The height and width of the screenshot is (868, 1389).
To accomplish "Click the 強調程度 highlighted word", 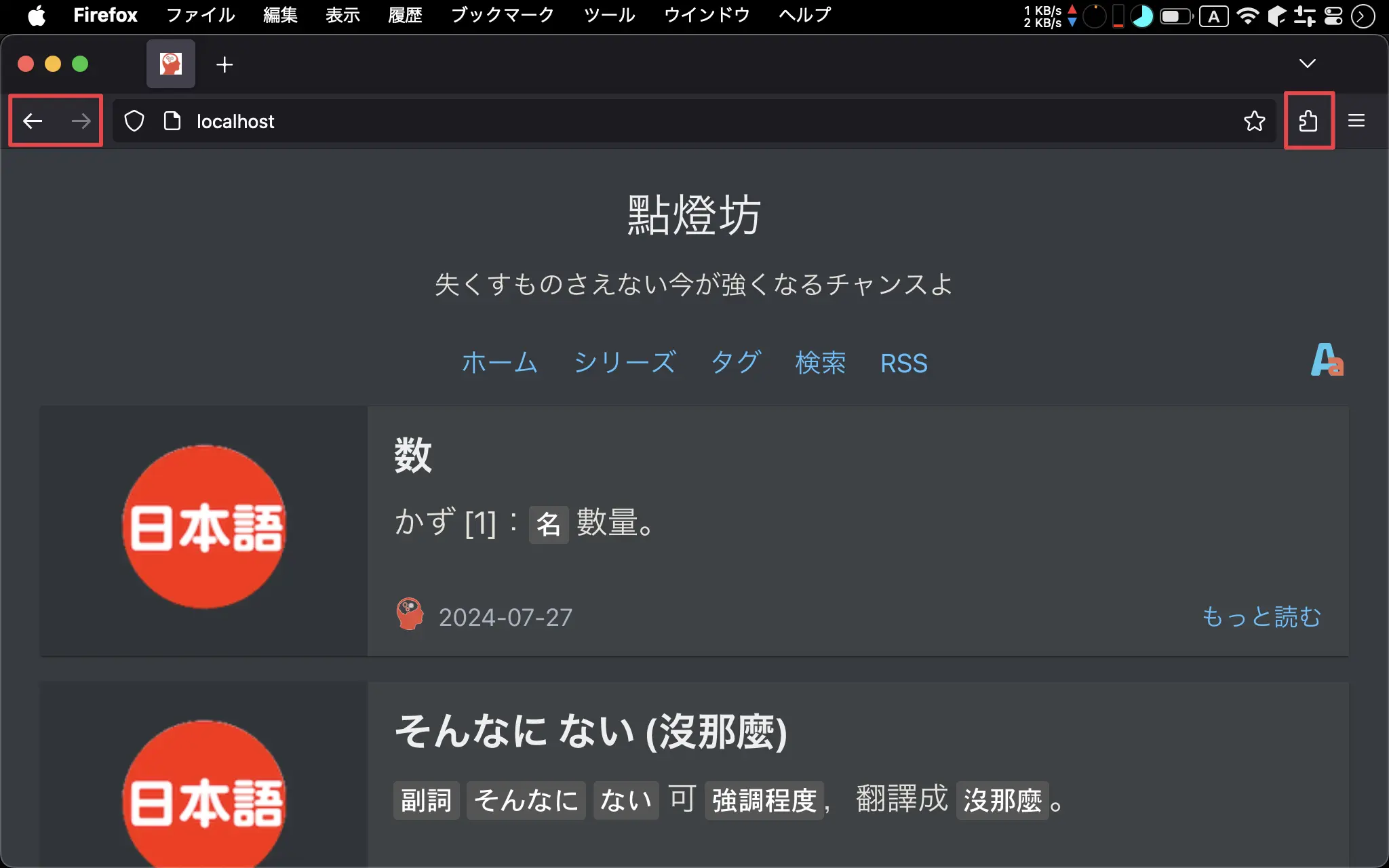I will 764,800.
